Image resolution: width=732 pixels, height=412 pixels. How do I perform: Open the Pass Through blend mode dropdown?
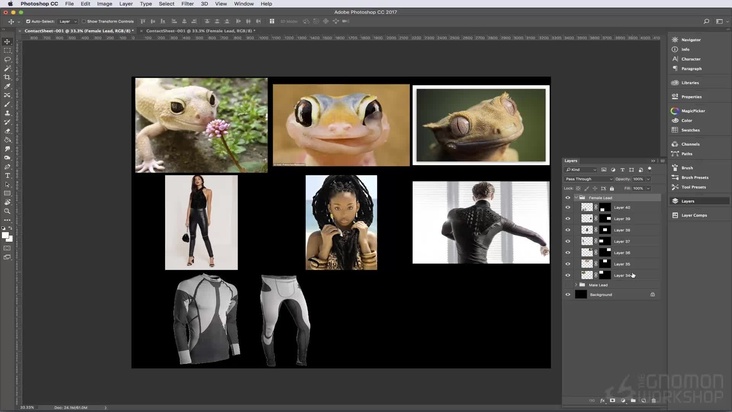(588, 179)
